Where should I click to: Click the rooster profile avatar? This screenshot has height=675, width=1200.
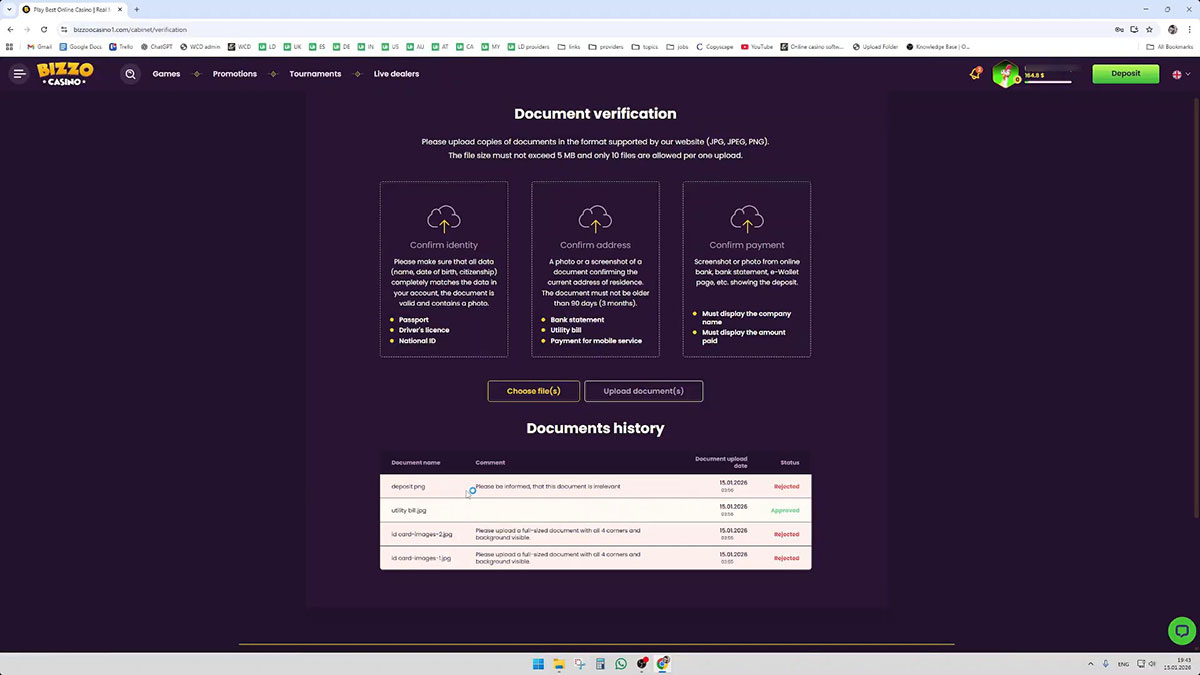click(x=1005, y=75)
